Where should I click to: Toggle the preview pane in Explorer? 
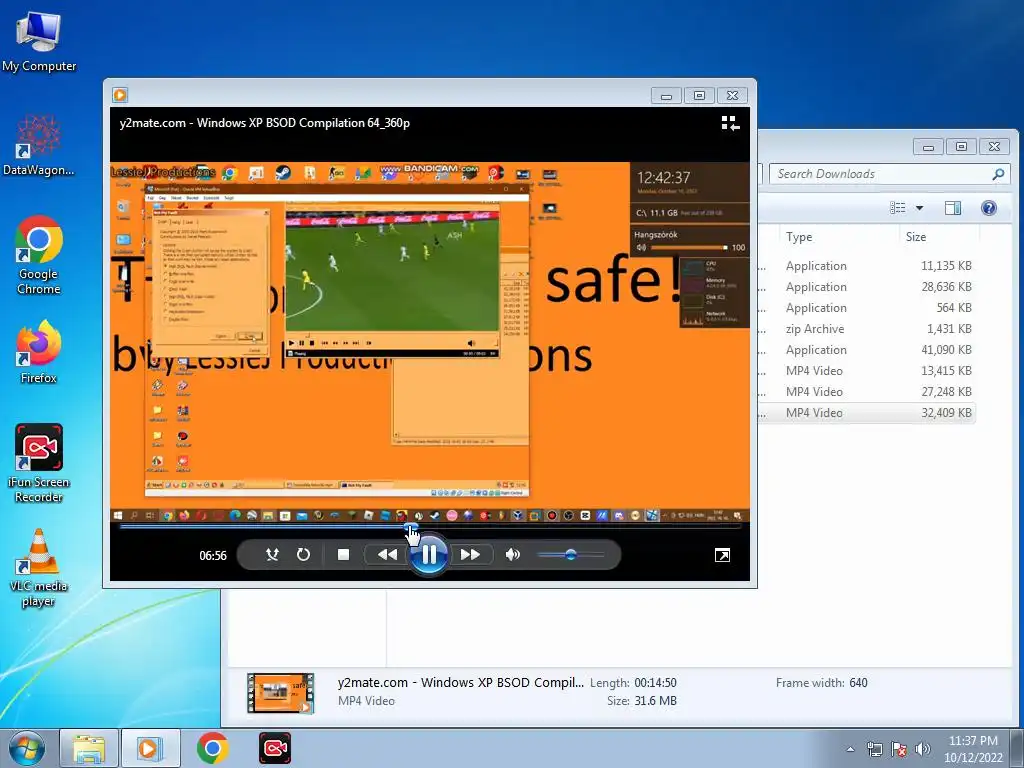953,208
